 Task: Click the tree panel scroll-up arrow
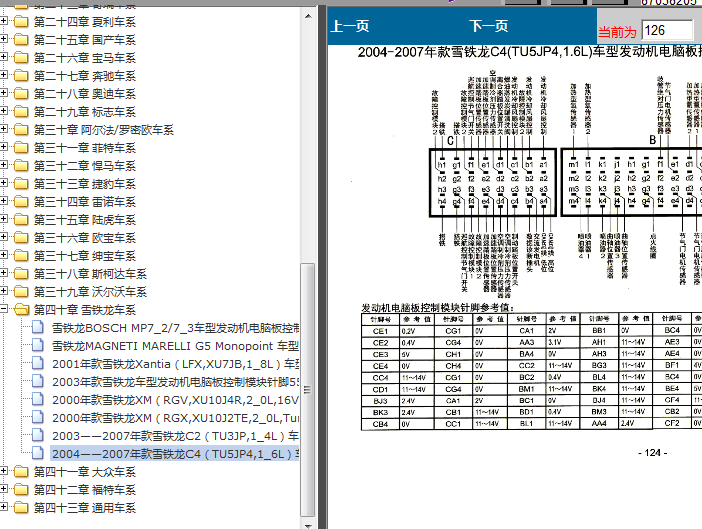pos(308,16)
